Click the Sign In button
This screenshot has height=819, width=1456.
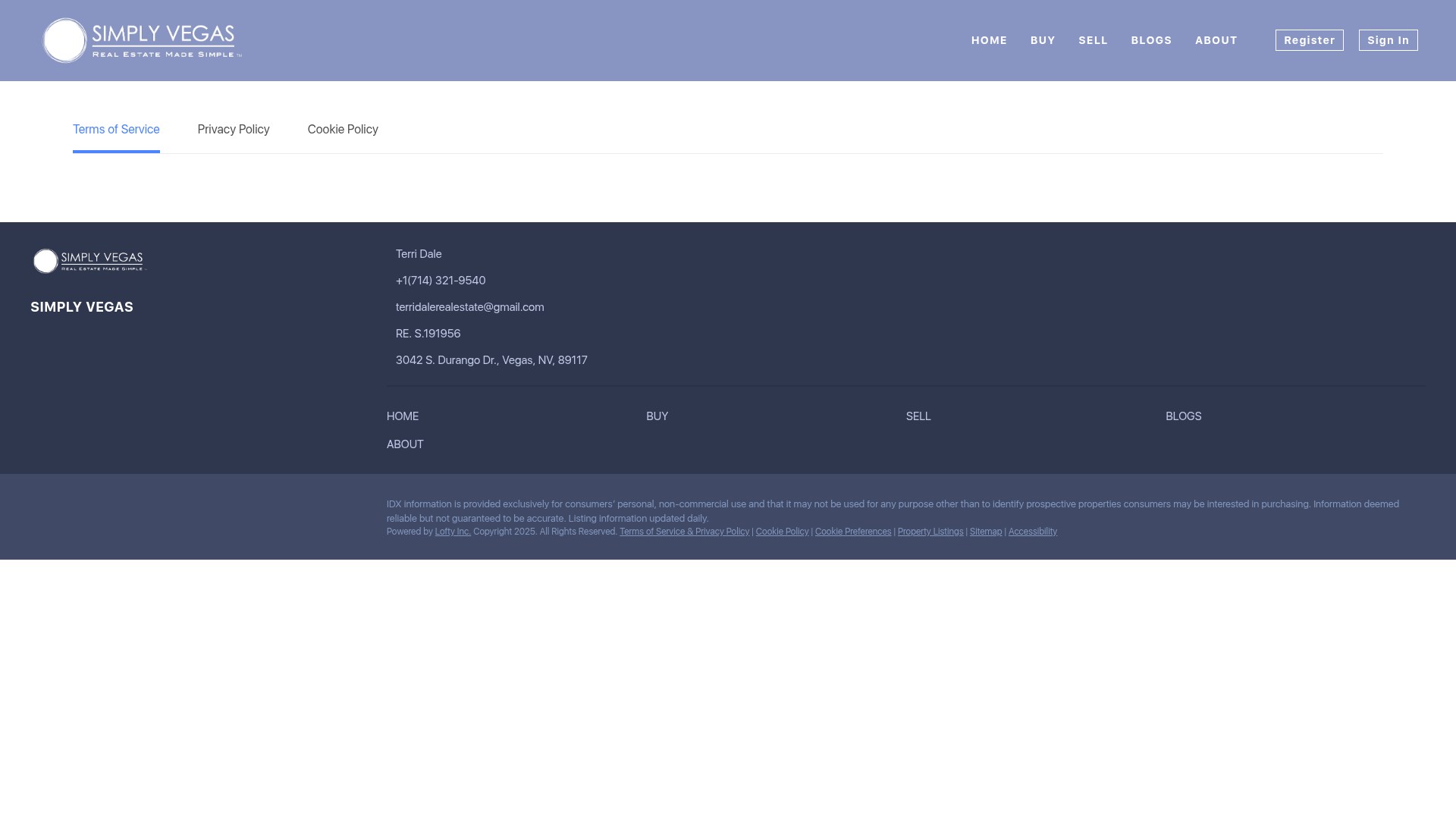(x=1388, y=40)
